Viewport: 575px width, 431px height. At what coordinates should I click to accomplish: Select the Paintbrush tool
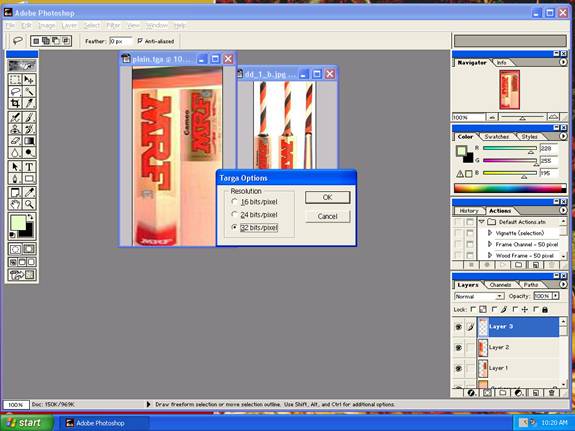pos(29,117)
